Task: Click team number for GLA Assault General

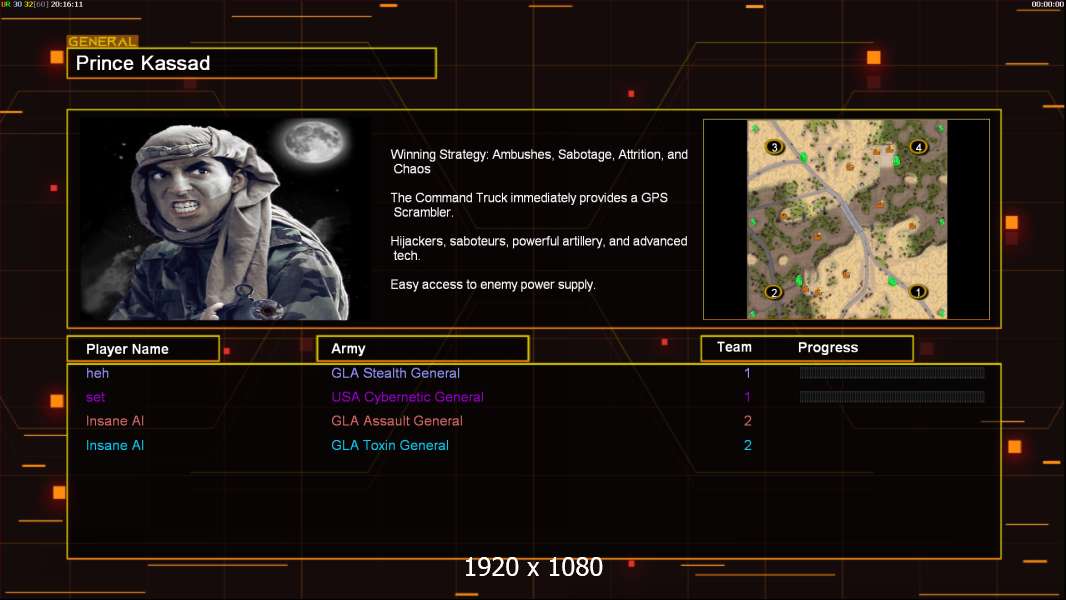Action: click(x=747, y=421)
